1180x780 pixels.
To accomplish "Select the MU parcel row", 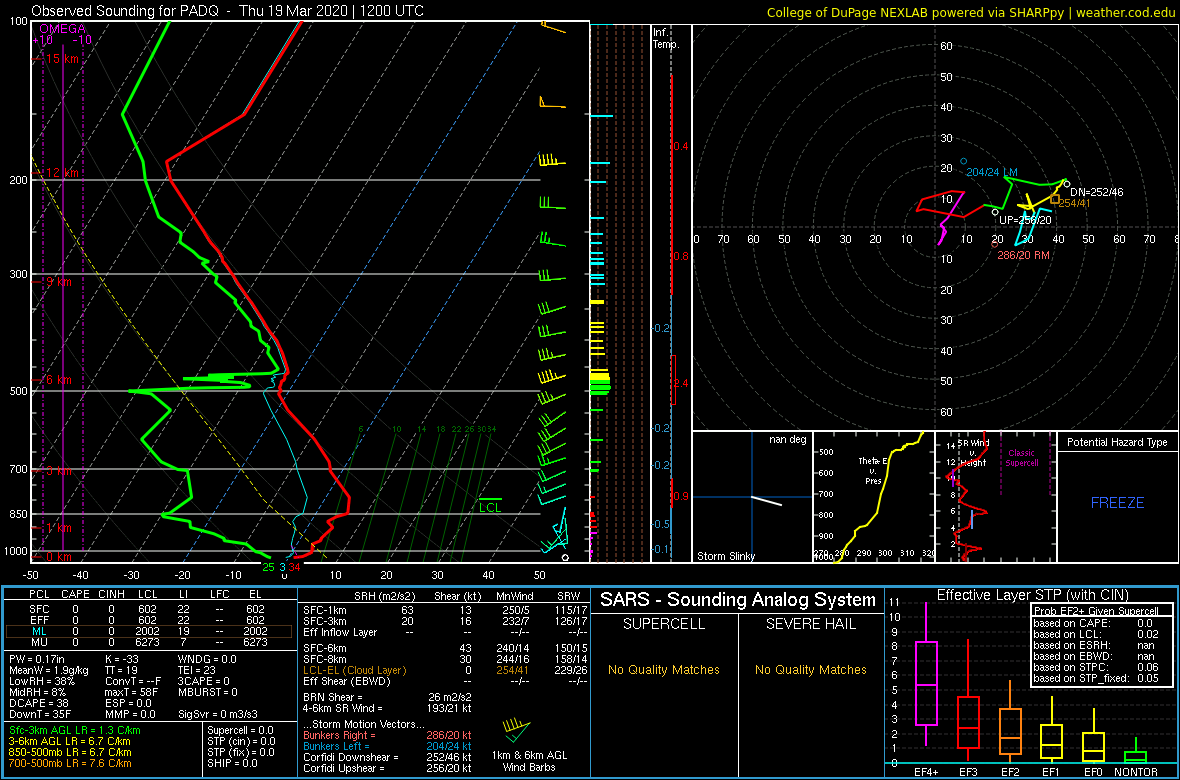I will click(148, 642).
